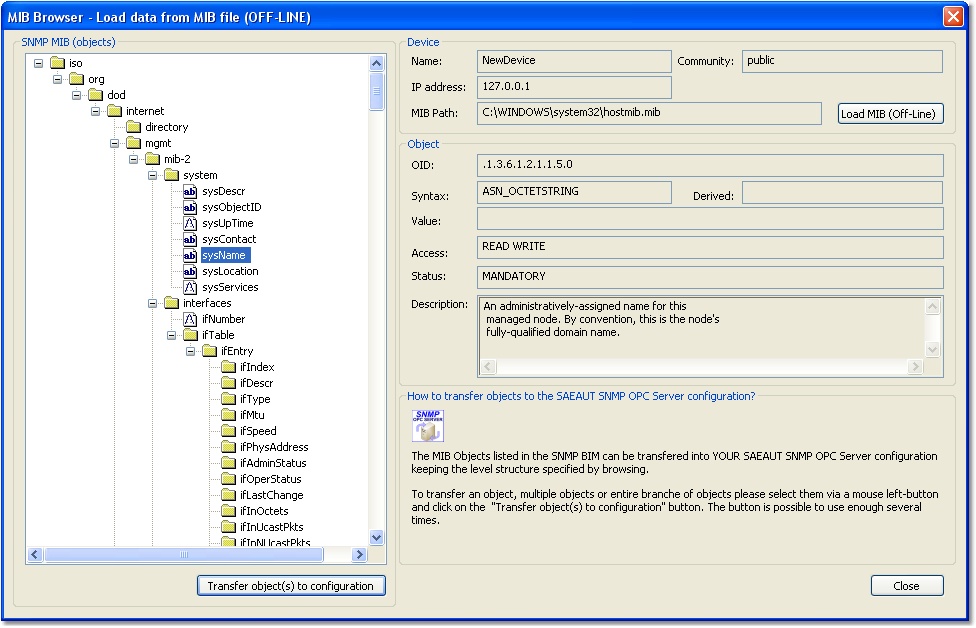Click the ifSpeed folder icon
The image size is (976, 628).
pyautogui.click(x=229, y=431)
